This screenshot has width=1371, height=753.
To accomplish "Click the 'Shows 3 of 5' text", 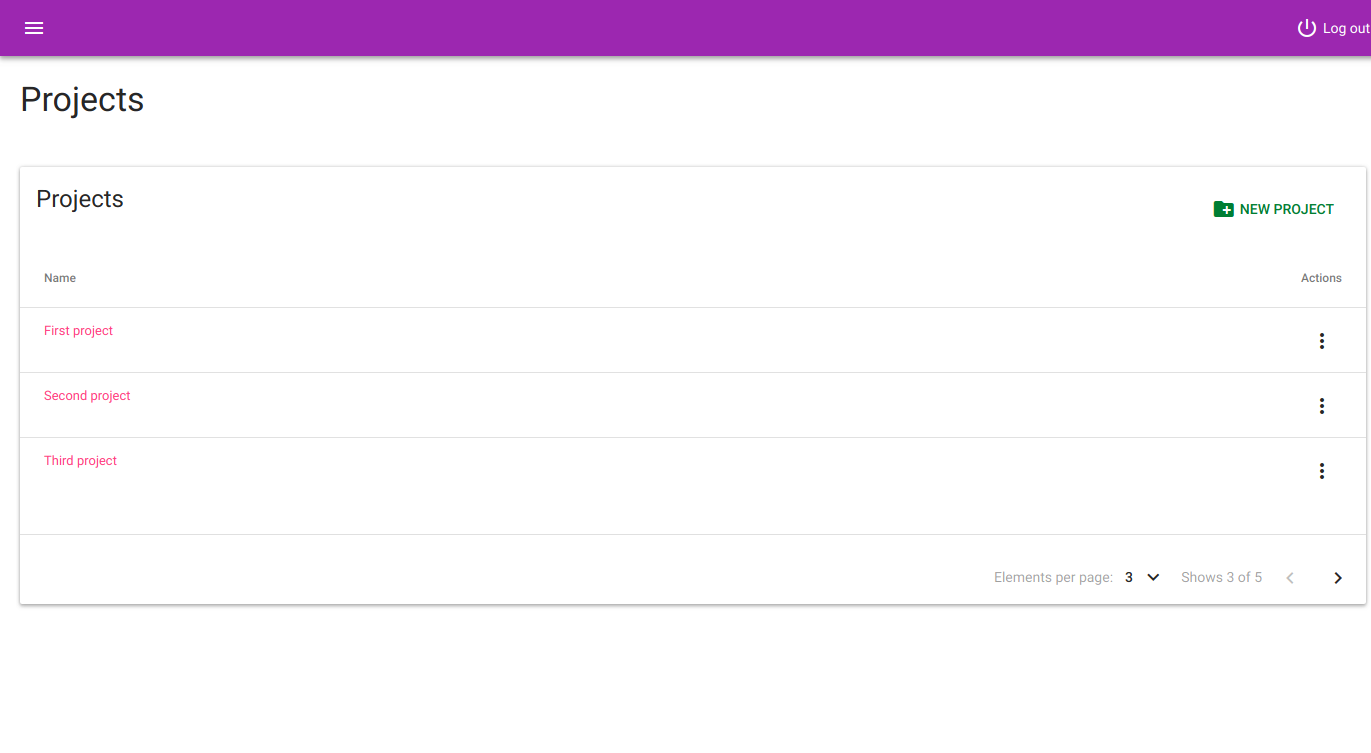I will point(1221,577).
